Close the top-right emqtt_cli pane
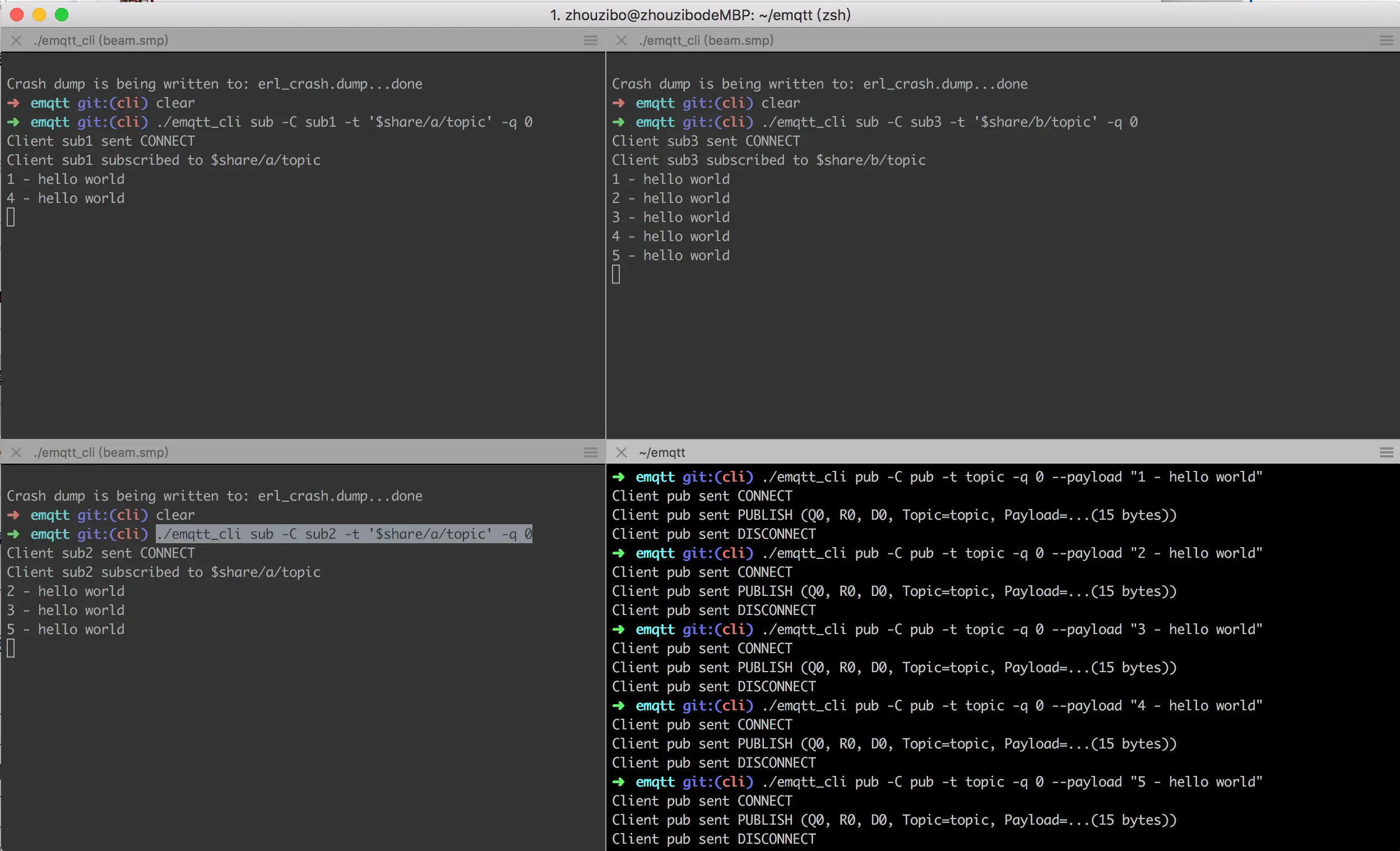1400x851 pixels. 621,40
